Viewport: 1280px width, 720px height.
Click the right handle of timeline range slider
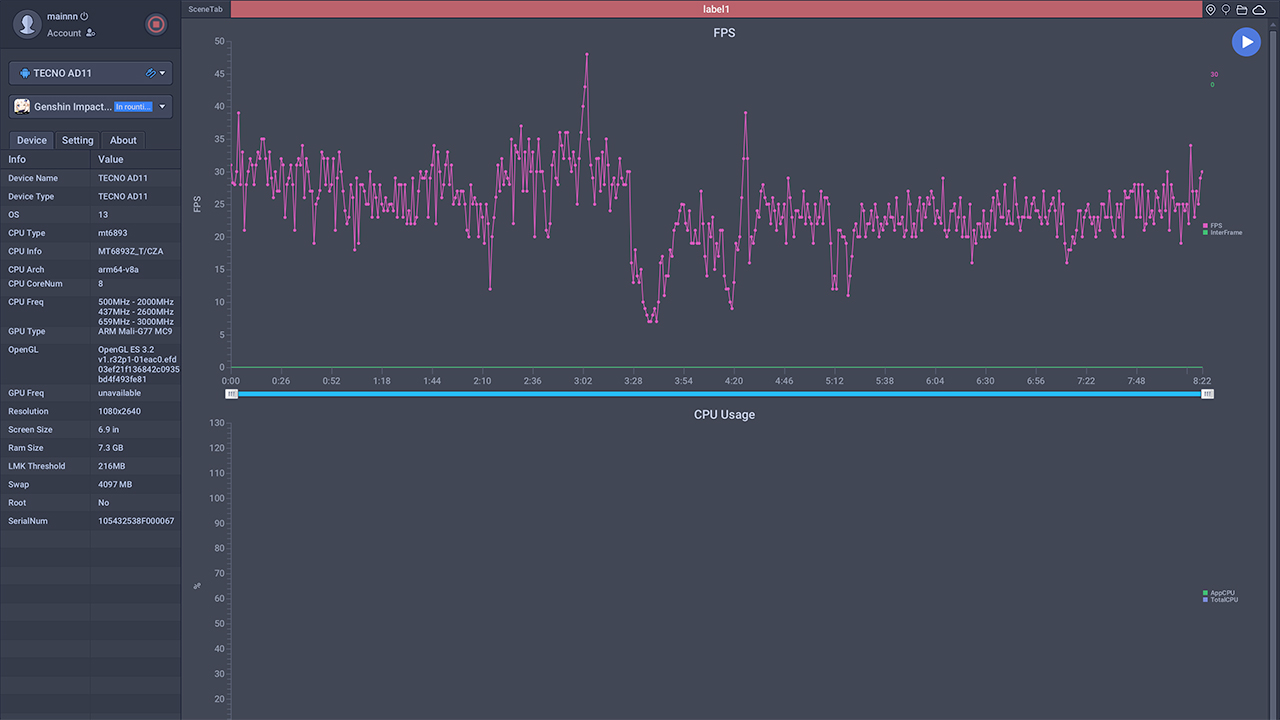1207,394
